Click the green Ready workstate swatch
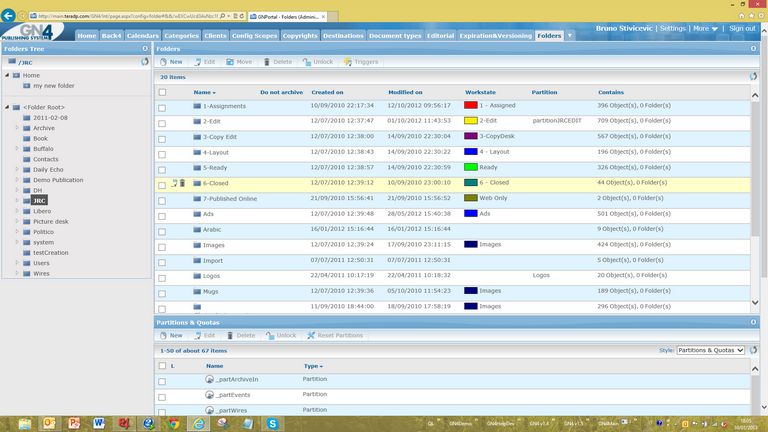 click(x=471, y=167)
